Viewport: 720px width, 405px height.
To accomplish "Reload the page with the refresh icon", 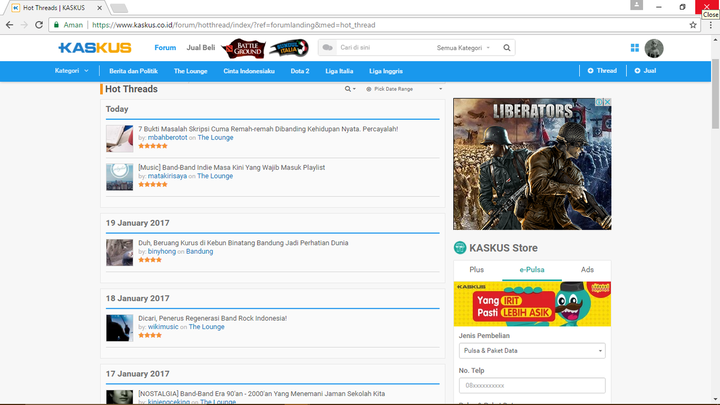I will point(39,25).
